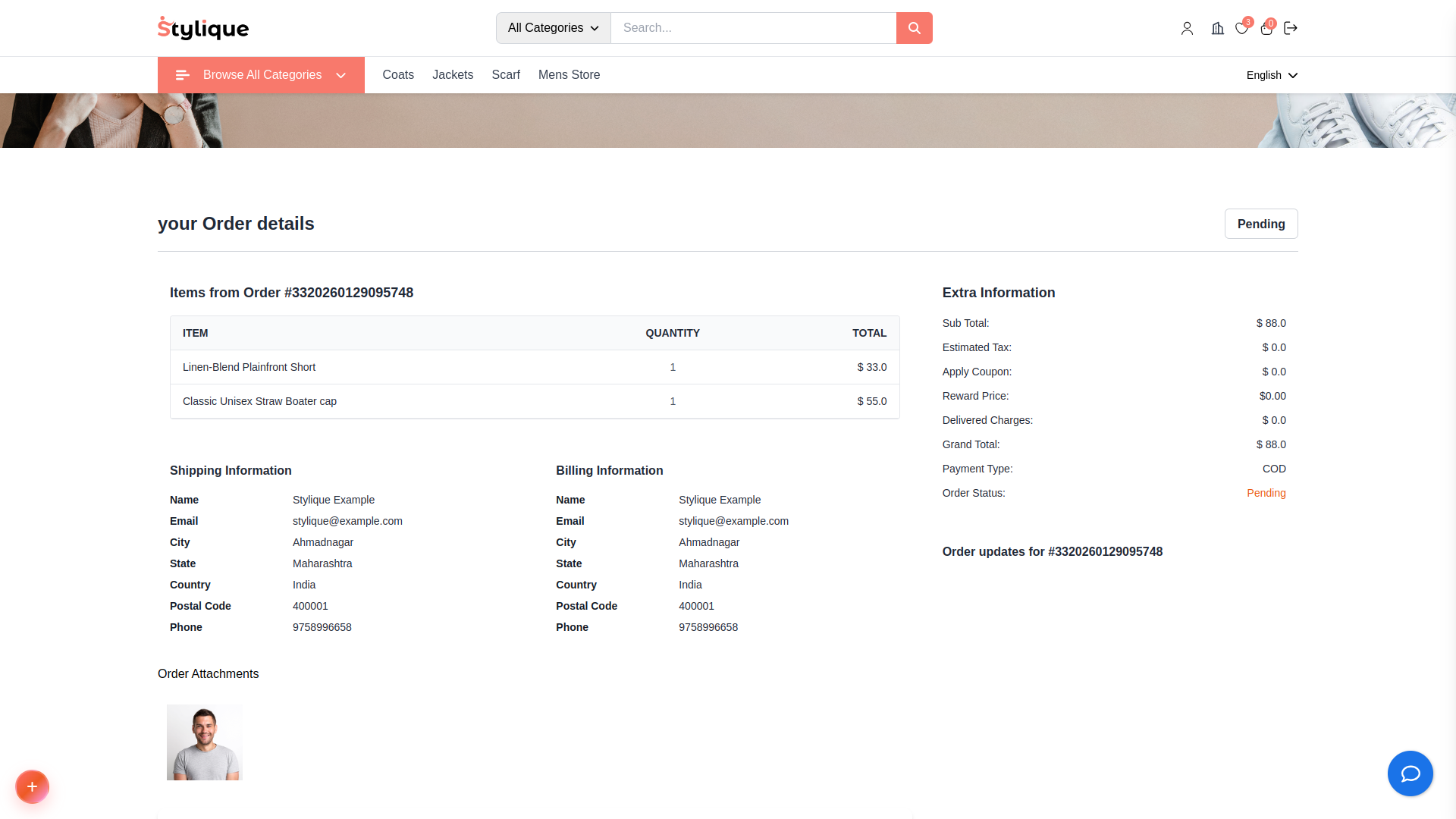Click the red floating plus button
Screen dimensions: 1456x819
32,786
